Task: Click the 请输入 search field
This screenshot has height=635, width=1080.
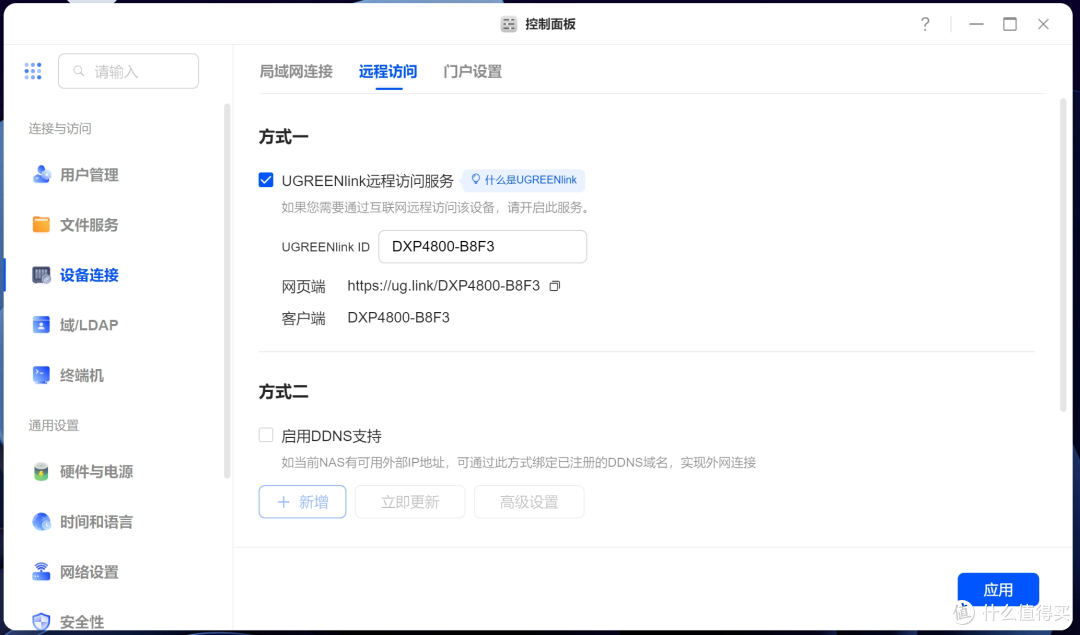Action: [x=129, y=71]
